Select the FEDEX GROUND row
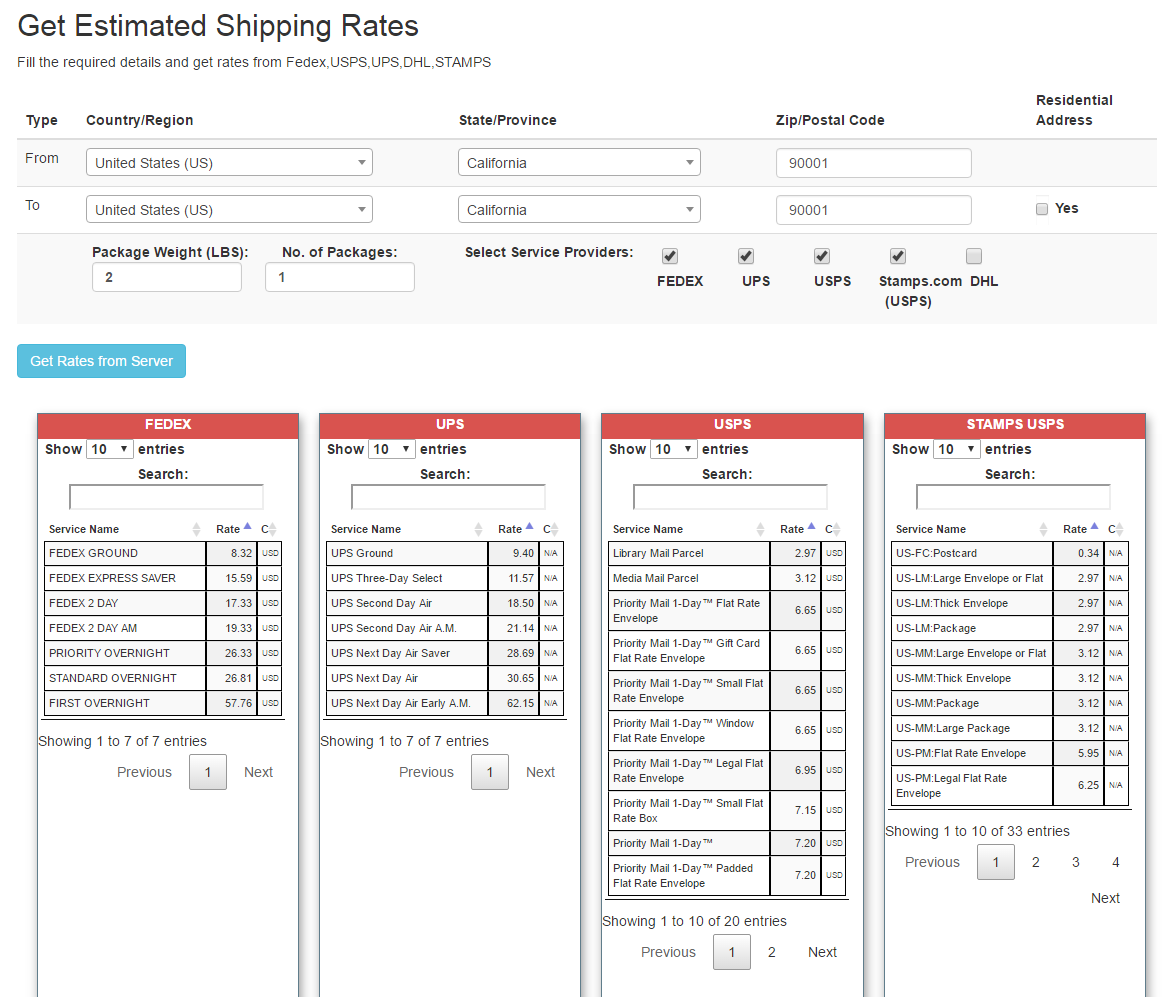The image size is (1165, 997). [163, 553]
